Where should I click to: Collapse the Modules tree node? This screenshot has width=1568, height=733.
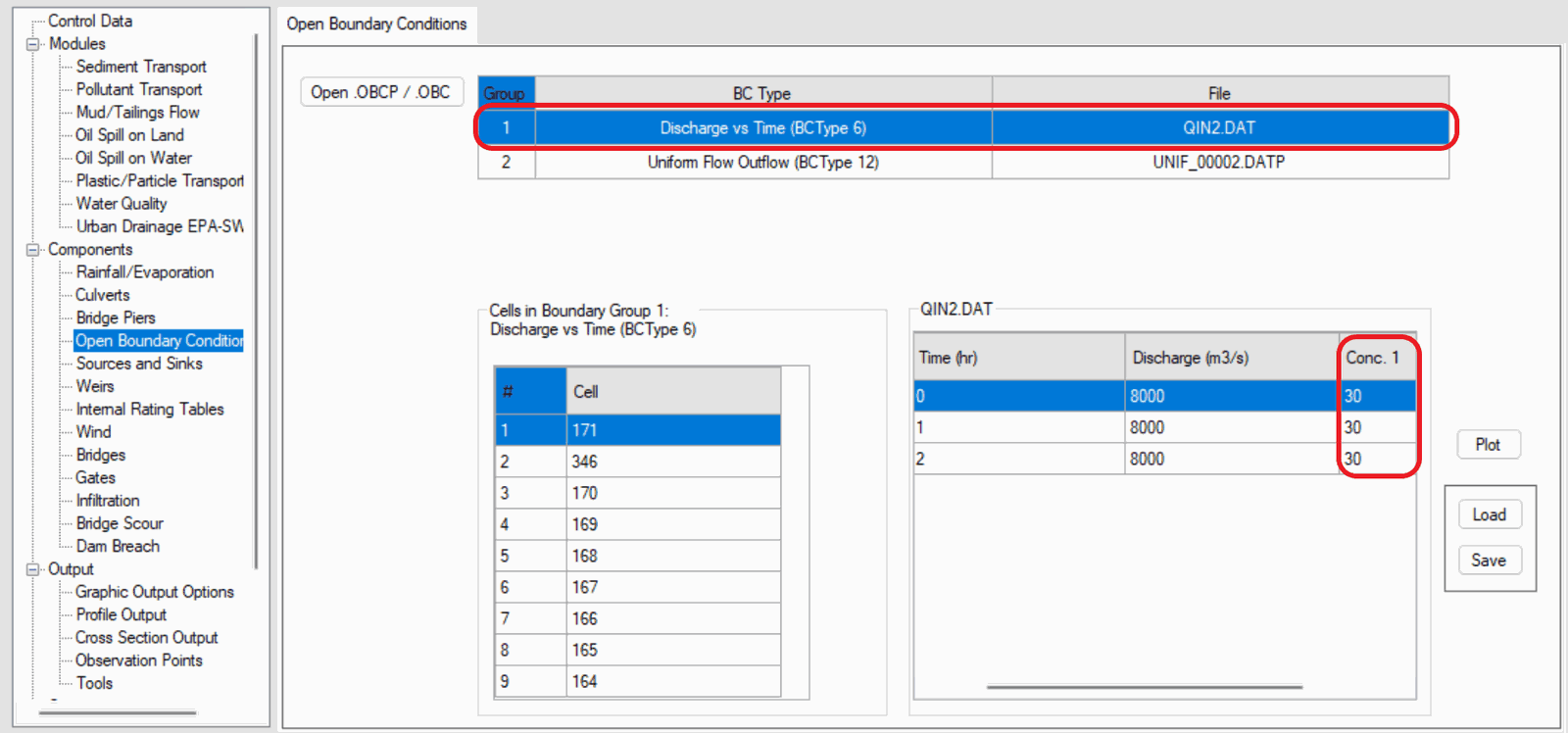[x=32, y=44]
